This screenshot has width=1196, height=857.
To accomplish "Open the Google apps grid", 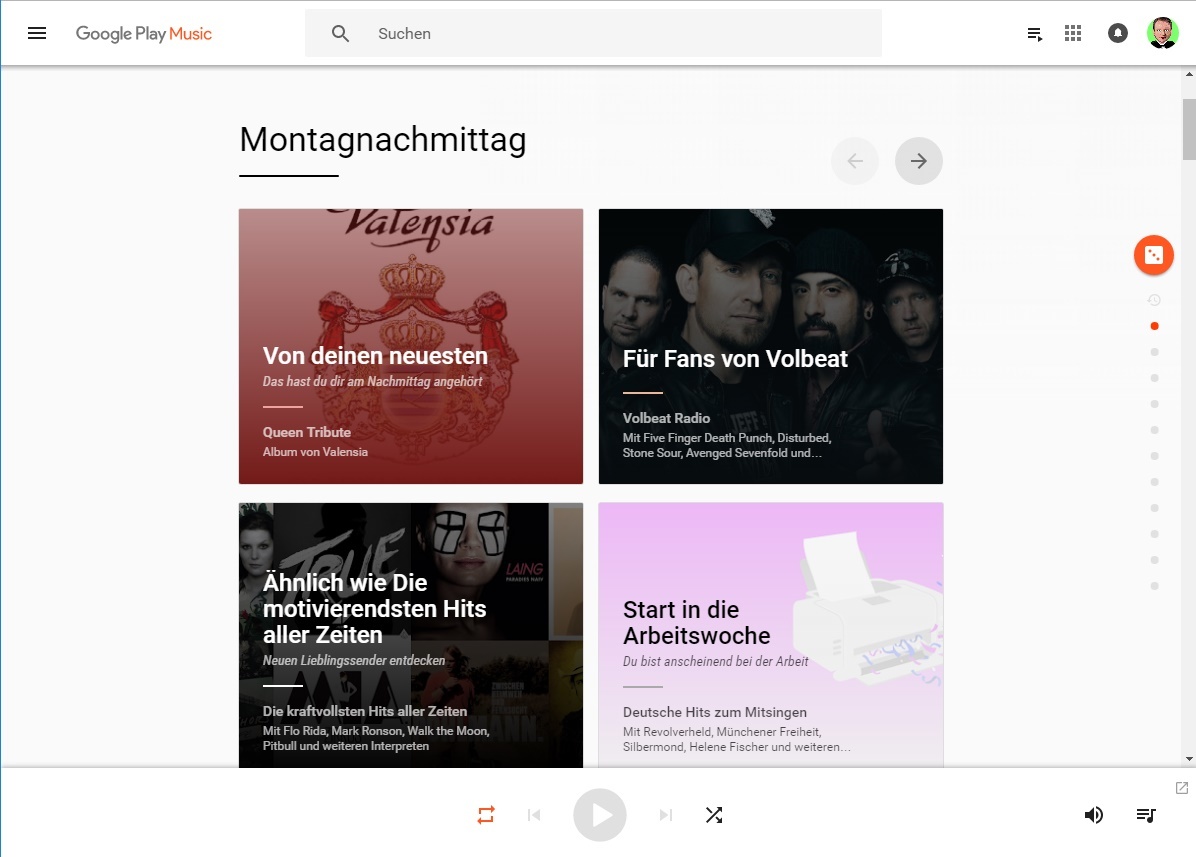I will coord(1072,33).
